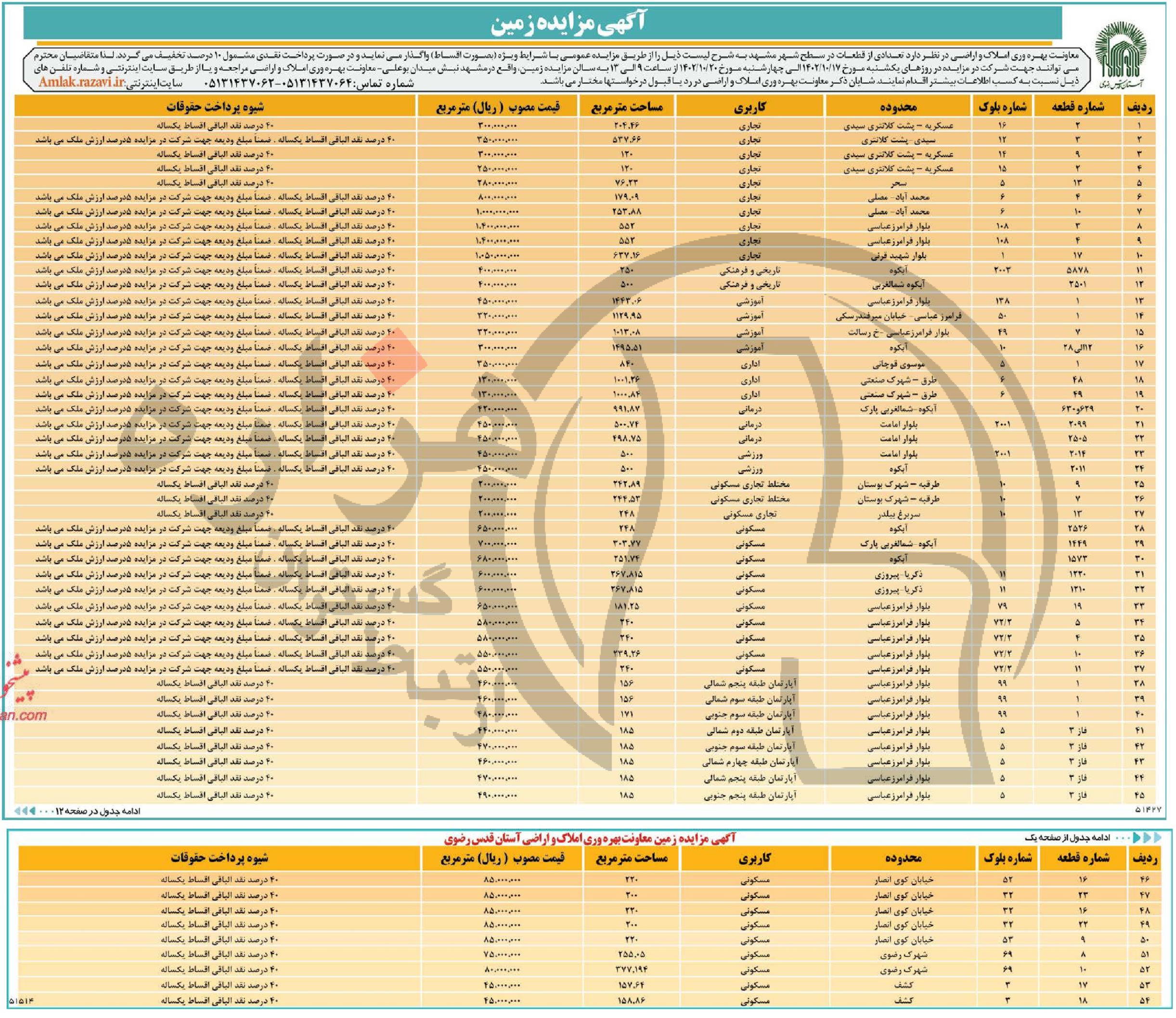Screen dimensions: 1176x1018
Task: Click the plot number "۲۵۲۶"
Action: pos(1077,528)
